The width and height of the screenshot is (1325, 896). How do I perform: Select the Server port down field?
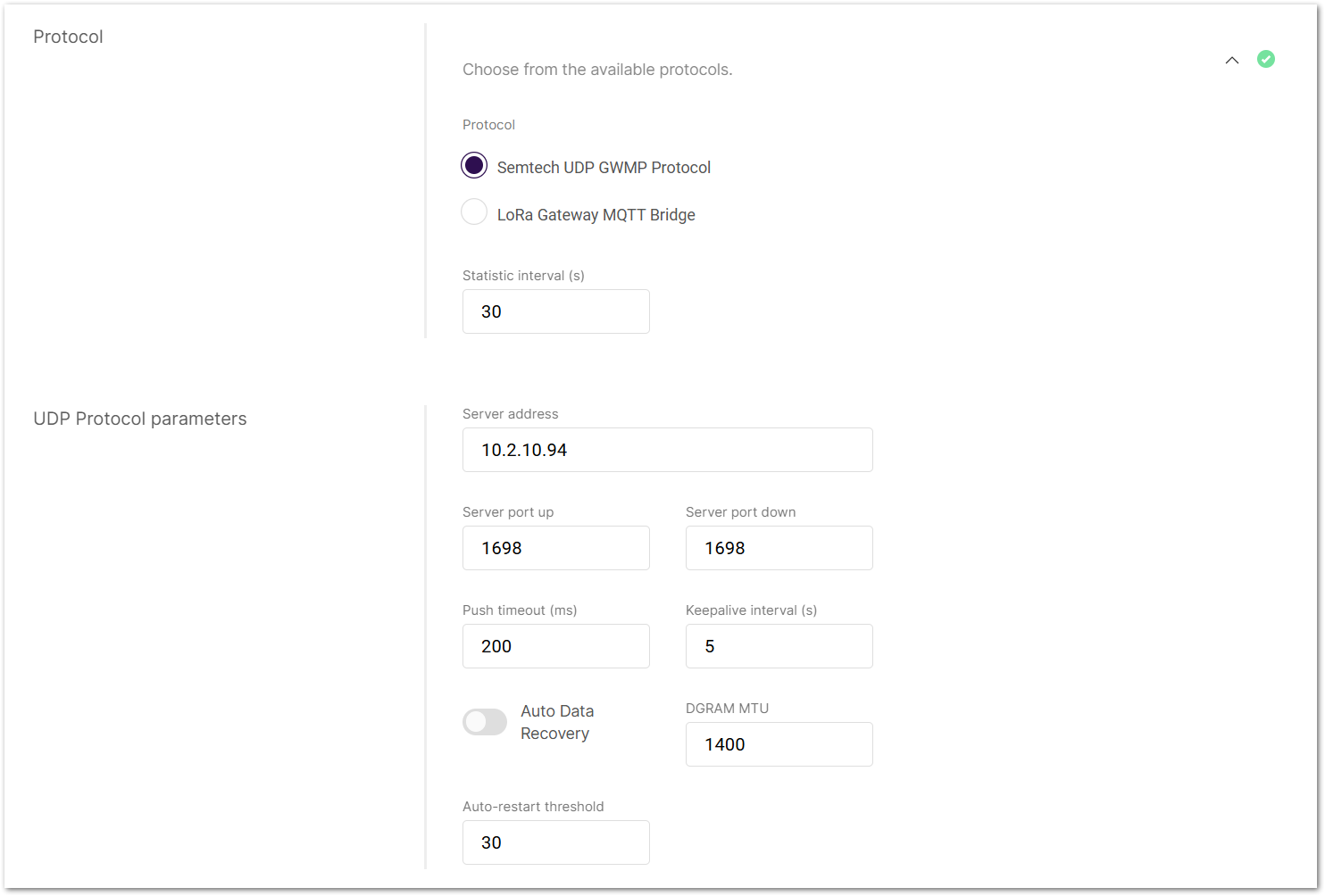pos(779,548)
